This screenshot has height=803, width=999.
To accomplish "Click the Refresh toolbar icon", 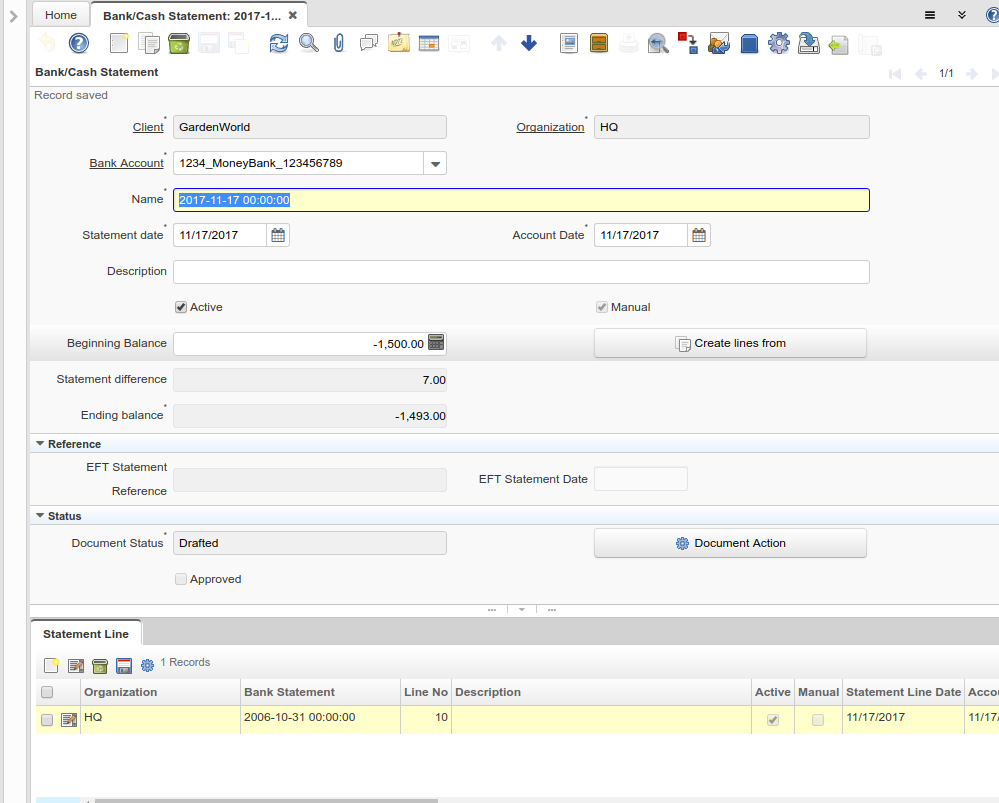I will coord(279,43).
